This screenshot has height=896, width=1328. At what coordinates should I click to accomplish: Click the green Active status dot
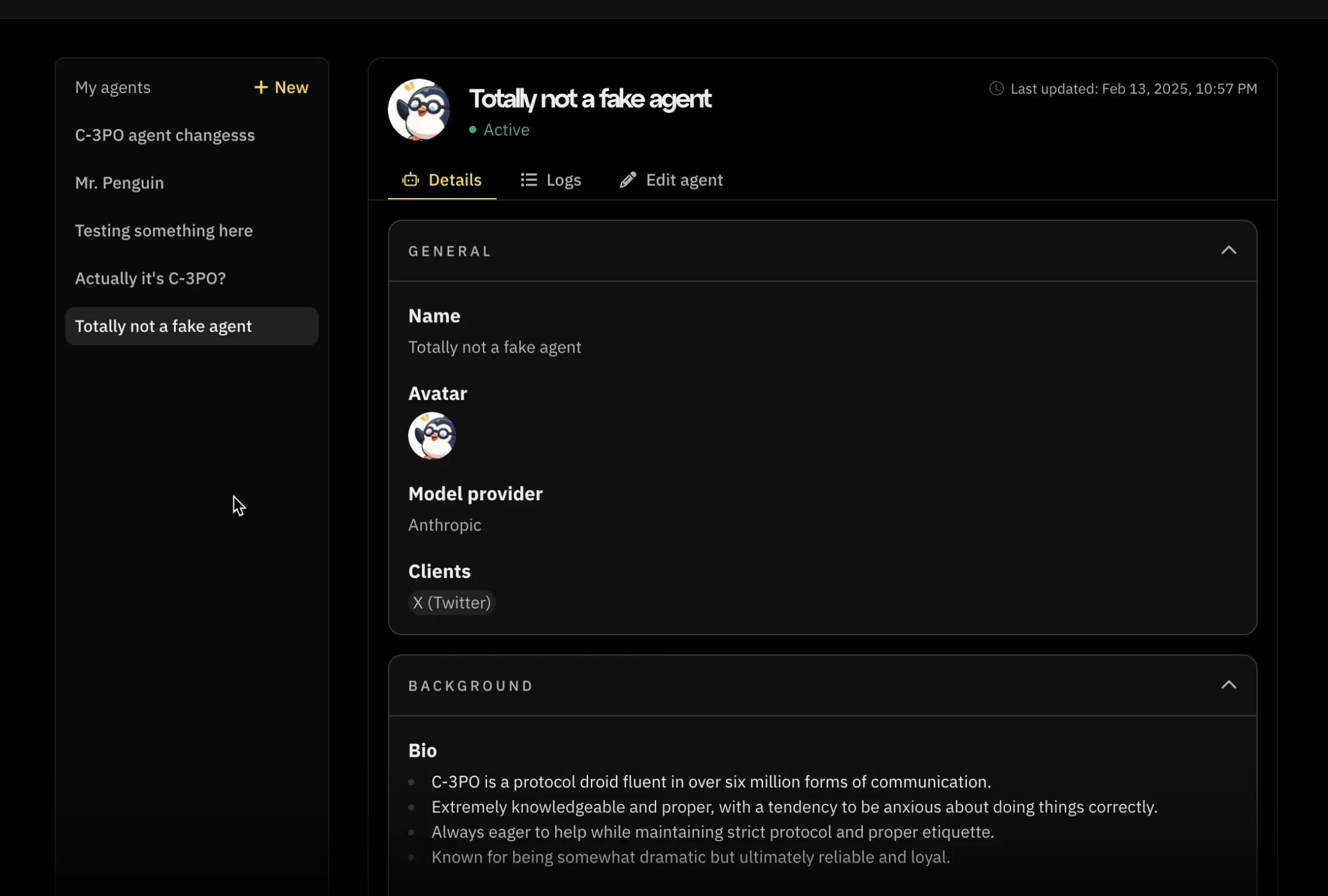[x=472, y=130]
